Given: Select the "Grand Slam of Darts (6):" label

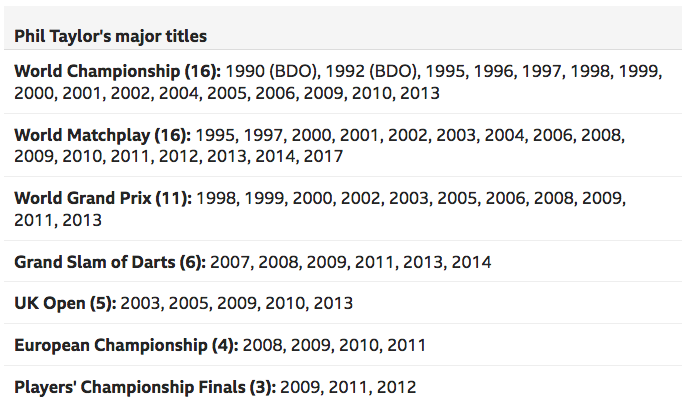Looking at the screenshot, I should [x=110, y=262].
